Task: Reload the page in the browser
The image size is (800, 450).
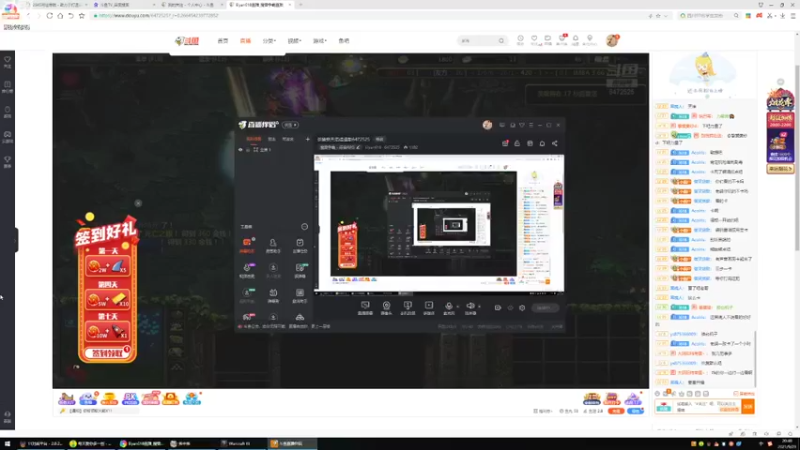Action: (x=49, y=16)
